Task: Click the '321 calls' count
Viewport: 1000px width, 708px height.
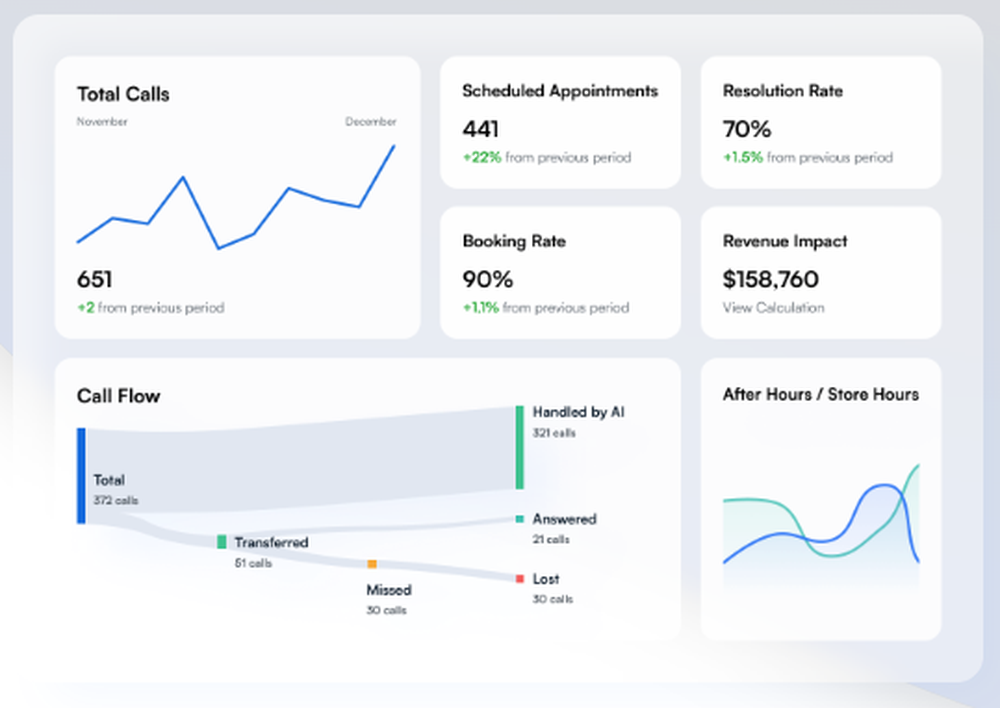Action: [554, 432]
